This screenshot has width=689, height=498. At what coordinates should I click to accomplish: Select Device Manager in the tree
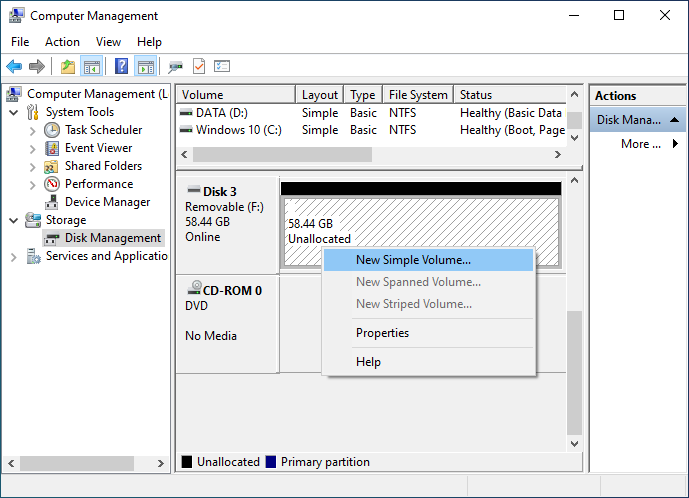pos(107,202)
